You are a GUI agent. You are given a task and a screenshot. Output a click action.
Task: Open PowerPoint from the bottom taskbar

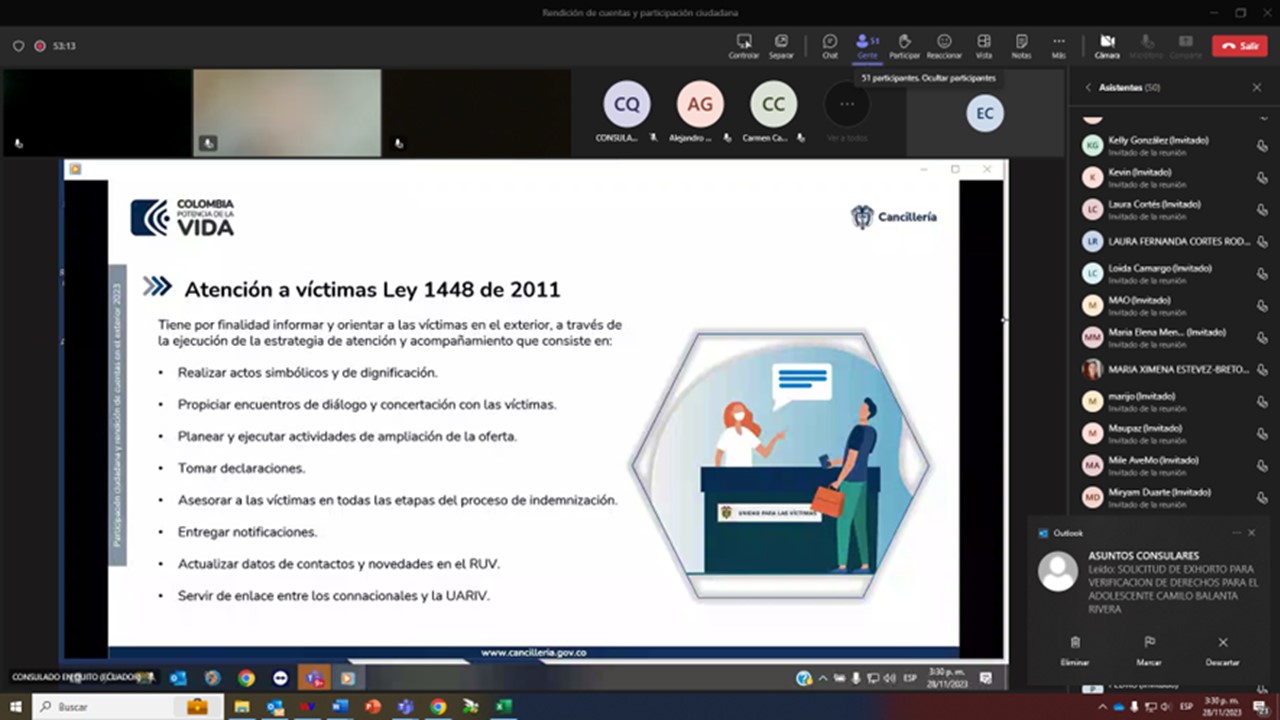click(x=373, y=707)
